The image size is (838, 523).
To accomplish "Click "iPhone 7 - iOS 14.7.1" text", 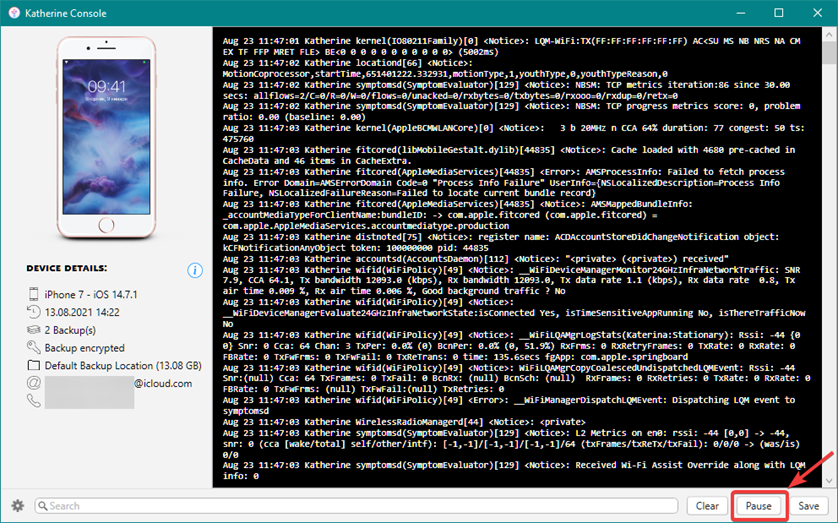I will 91,294.
